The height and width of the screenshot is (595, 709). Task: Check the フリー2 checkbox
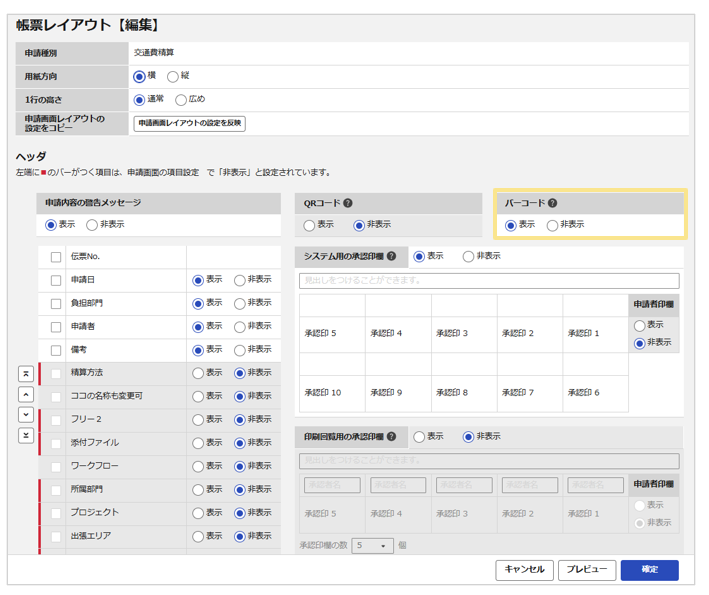56,420
